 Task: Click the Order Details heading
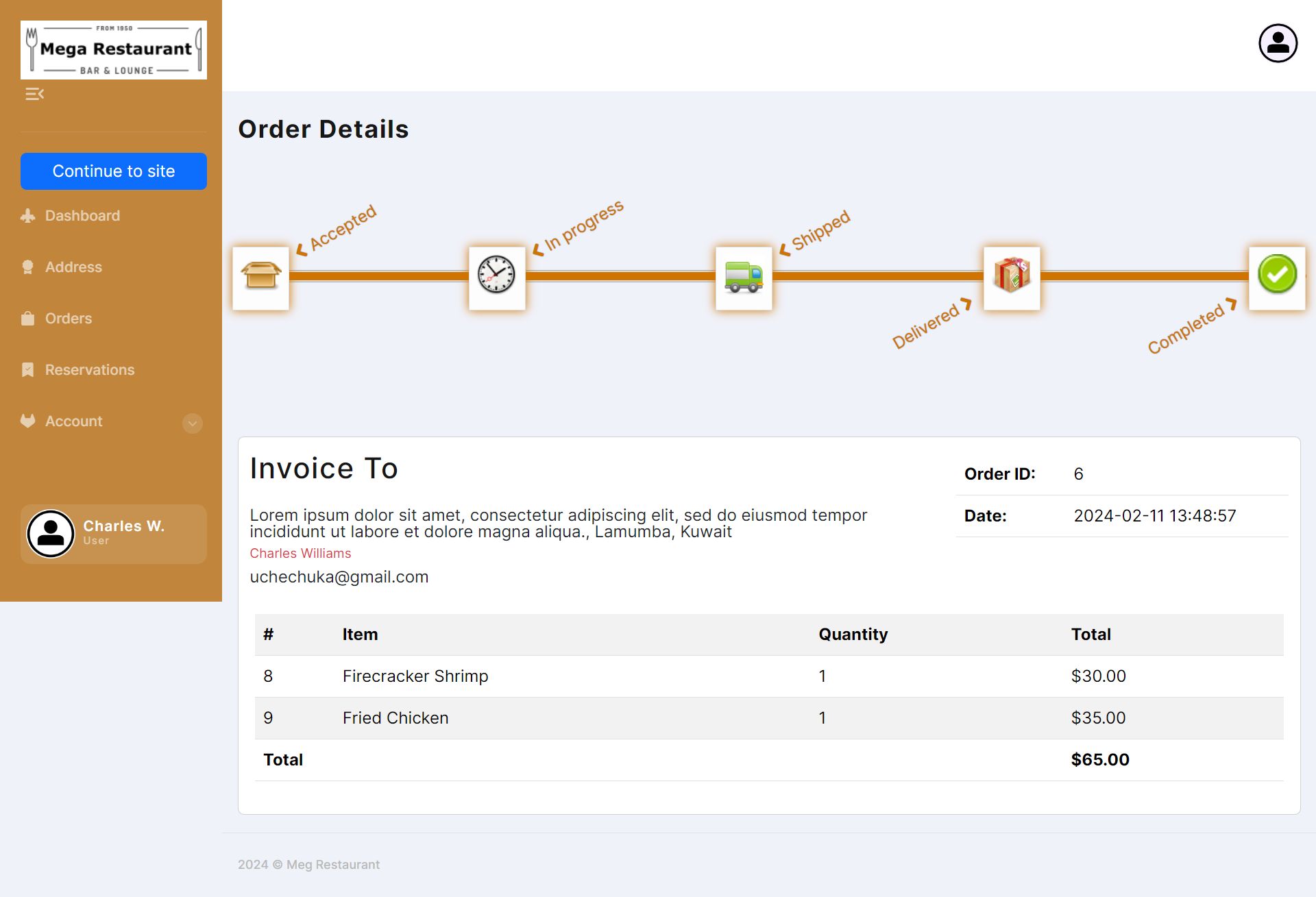coord(324,130)
